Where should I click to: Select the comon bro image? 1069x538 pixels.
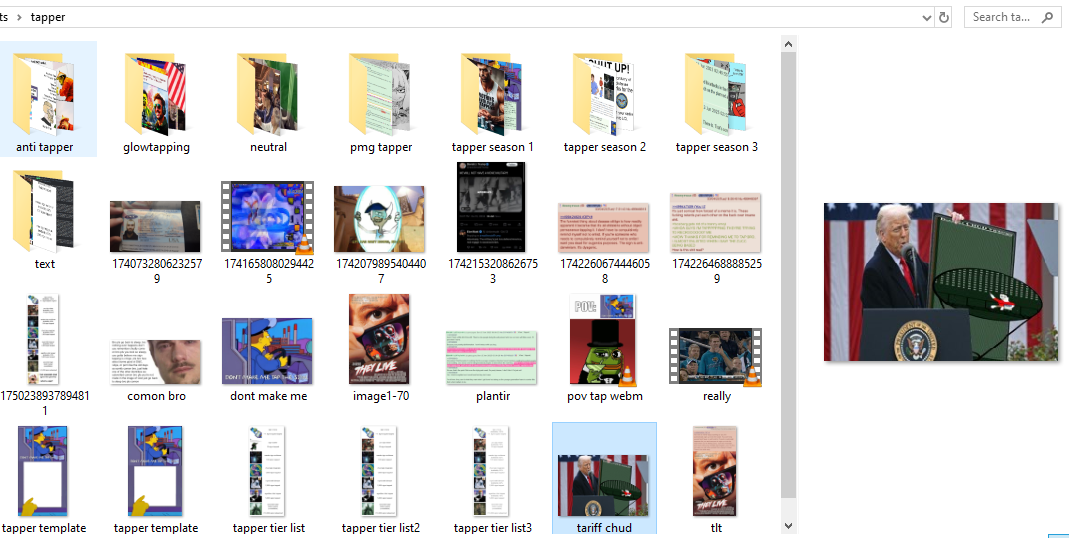(x=156, y=362)
